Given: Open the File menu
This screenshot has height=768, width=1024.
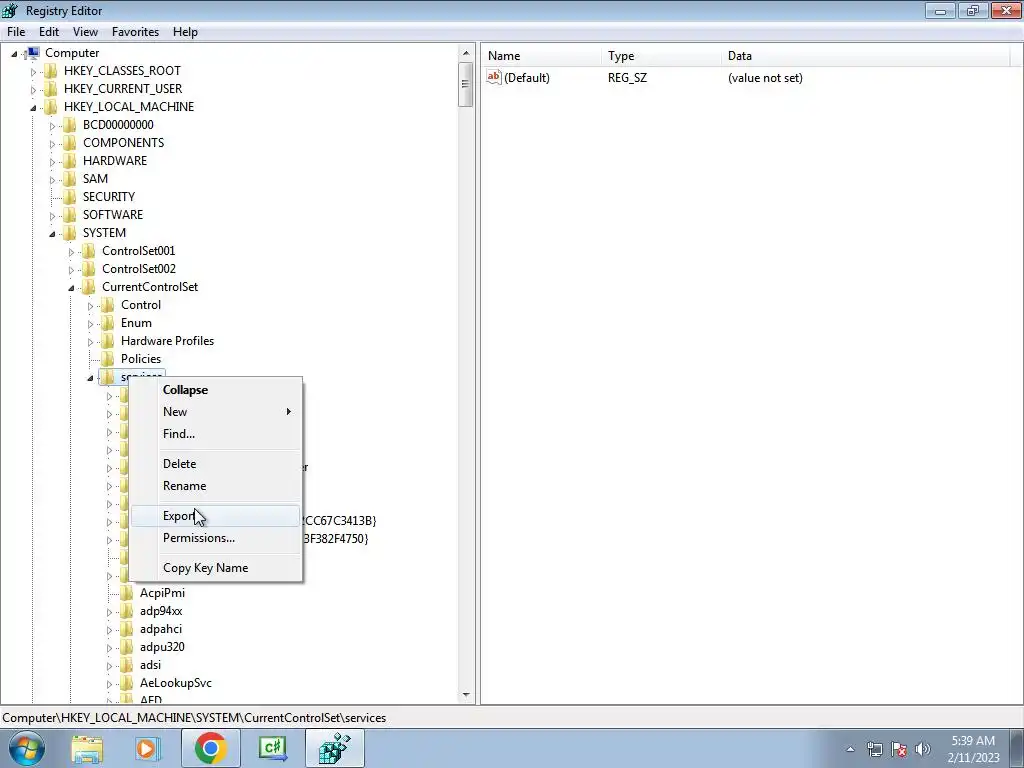Looking at the screenshot, I should (x=16, y=32).
